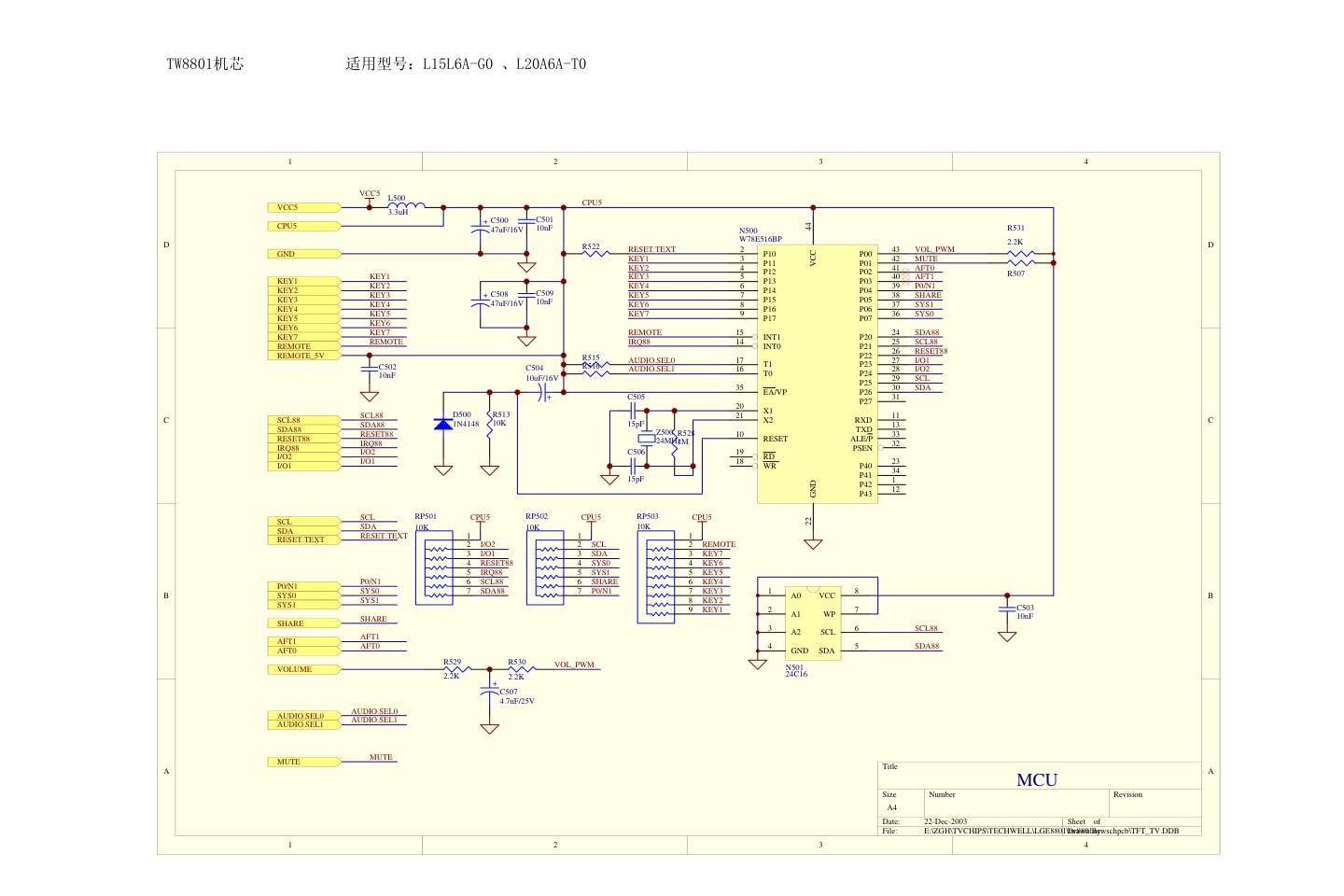The image size is (1344, 896).
Task: Select resistor R530 2.2K
Action: 520,668
